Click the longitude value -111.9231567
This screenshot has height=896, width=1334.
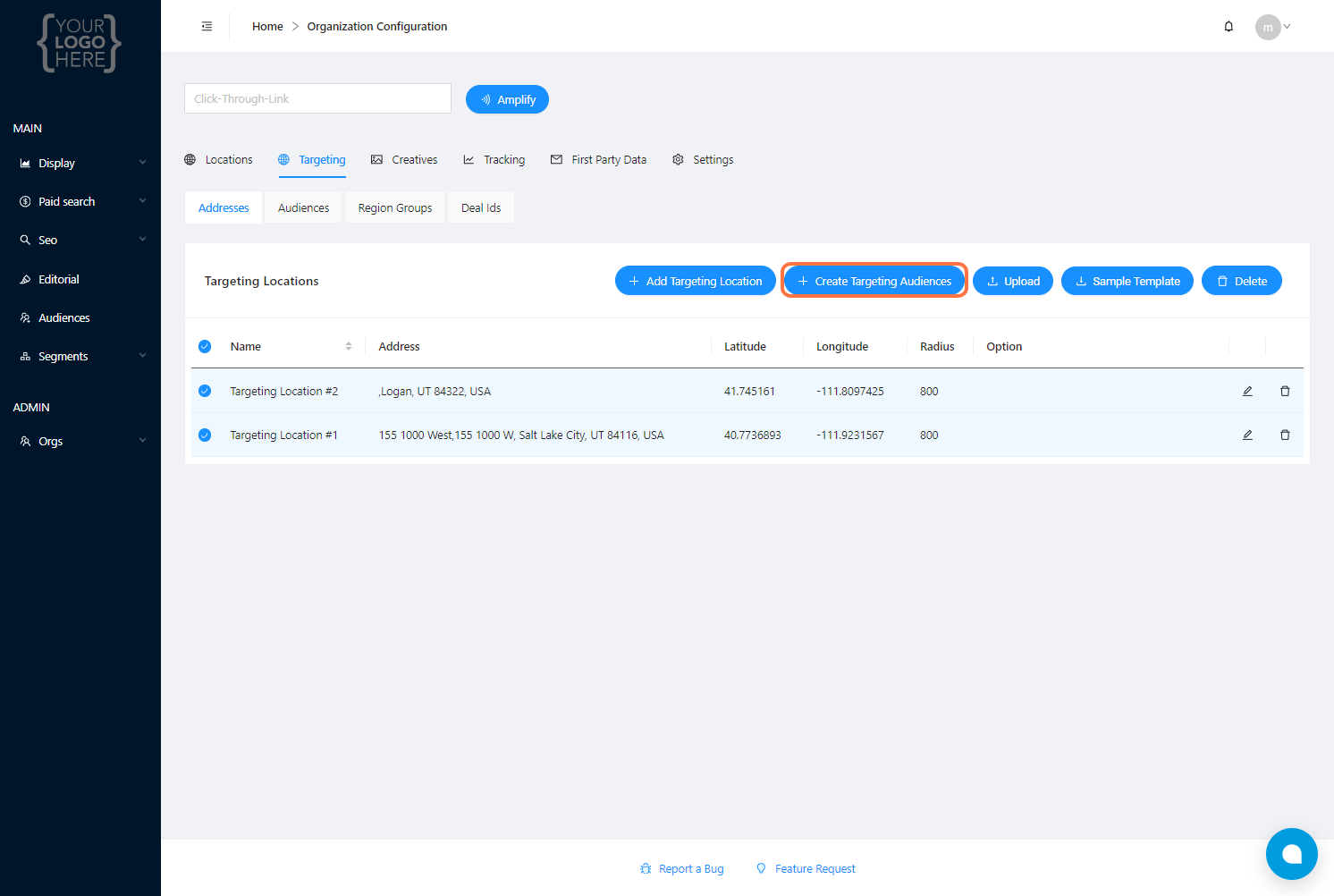[x=850, y=435]
